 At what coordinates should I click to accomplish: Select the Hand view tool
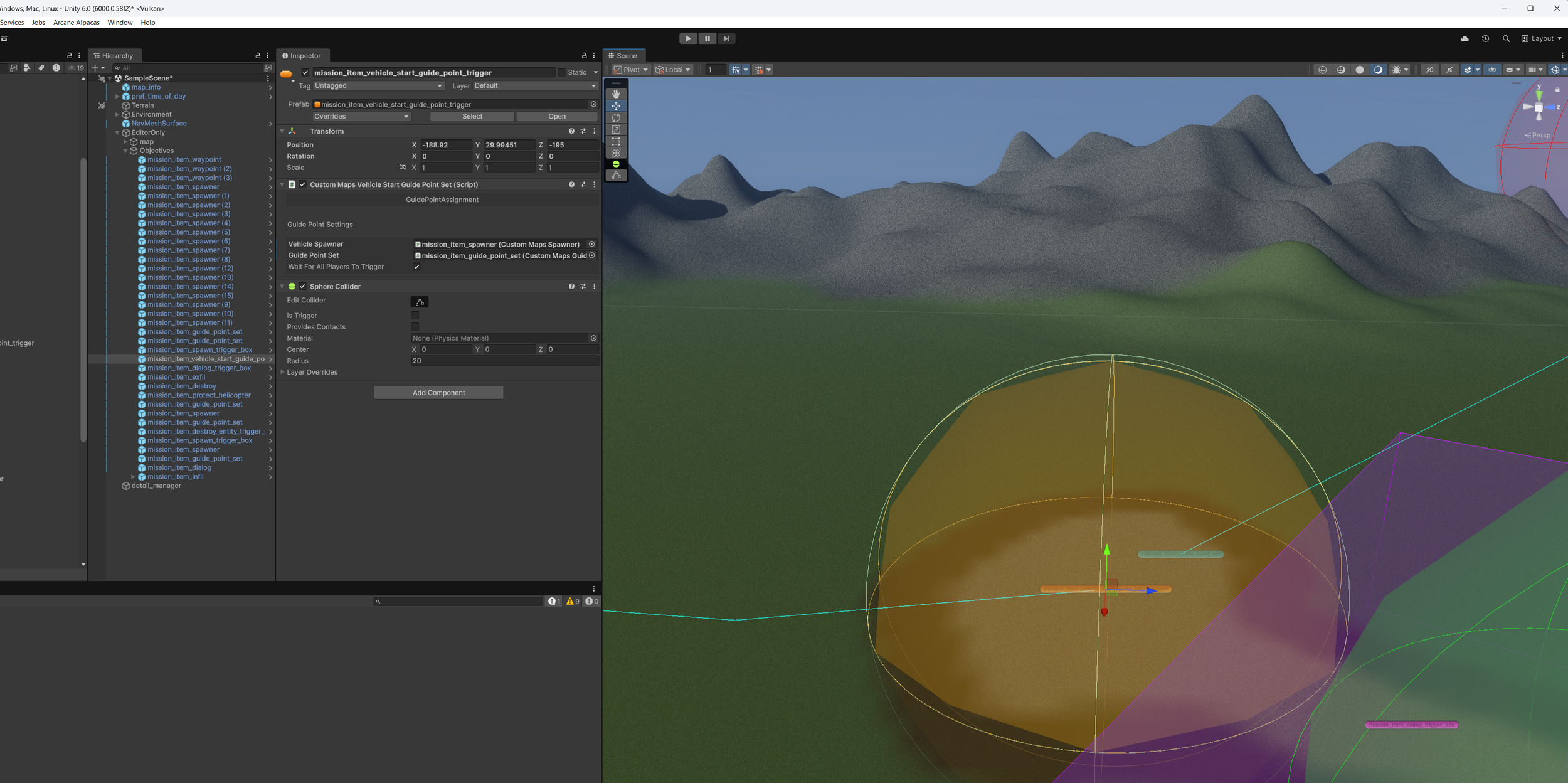(616, 94)
